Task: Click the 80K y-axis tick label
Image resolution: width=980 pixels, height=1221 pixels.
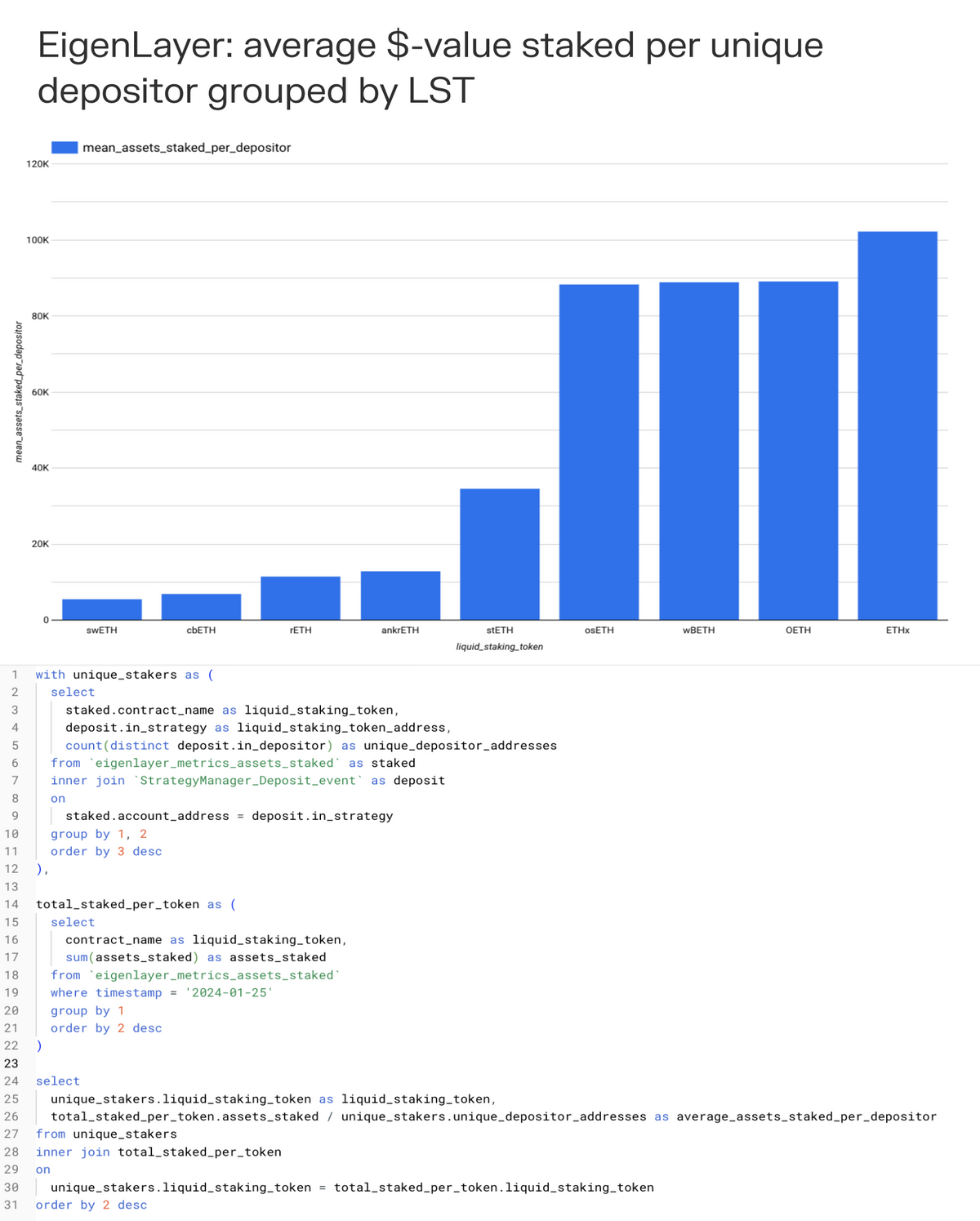Action: pos(40,316)
